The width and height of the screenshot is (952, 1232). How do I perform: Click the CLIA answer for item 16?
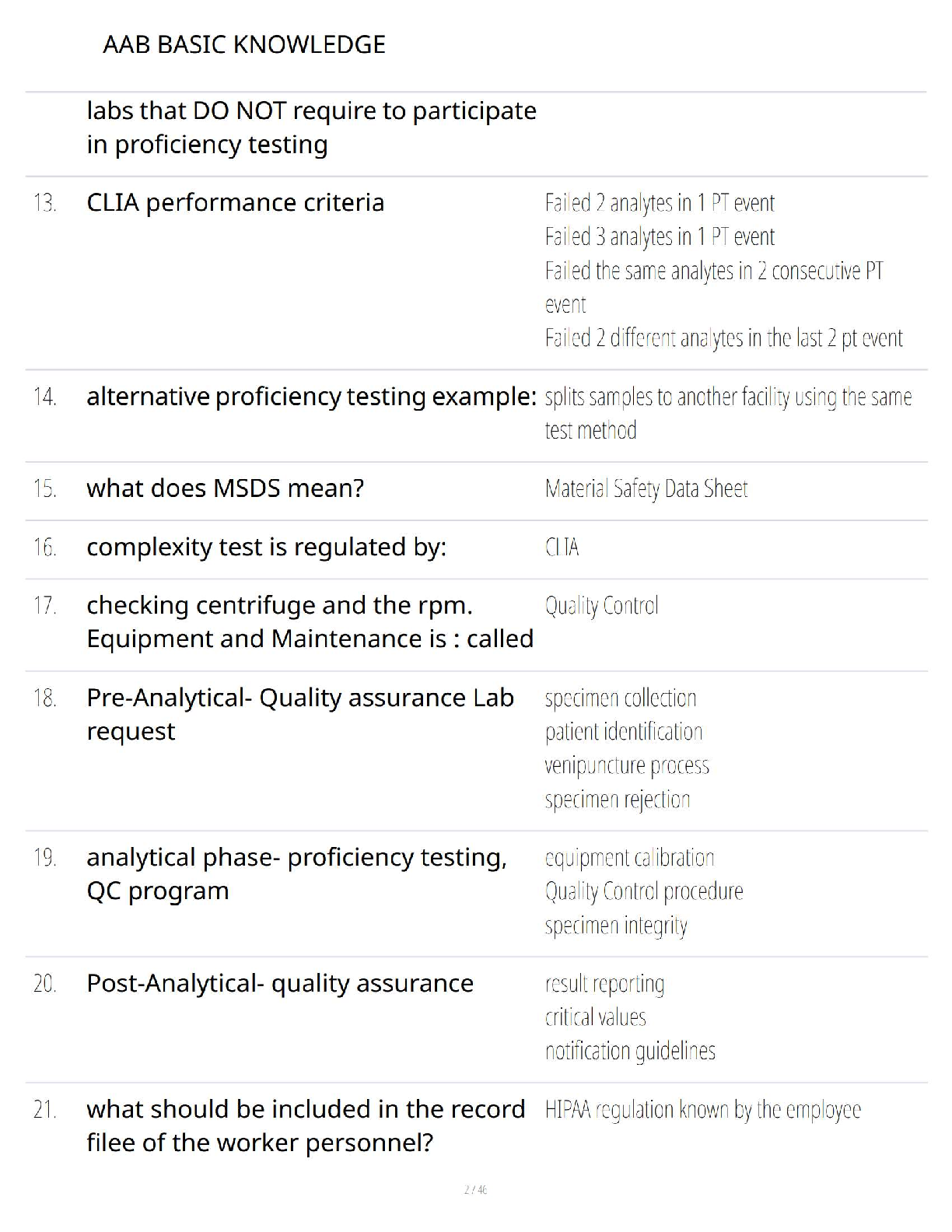(562, 548)
